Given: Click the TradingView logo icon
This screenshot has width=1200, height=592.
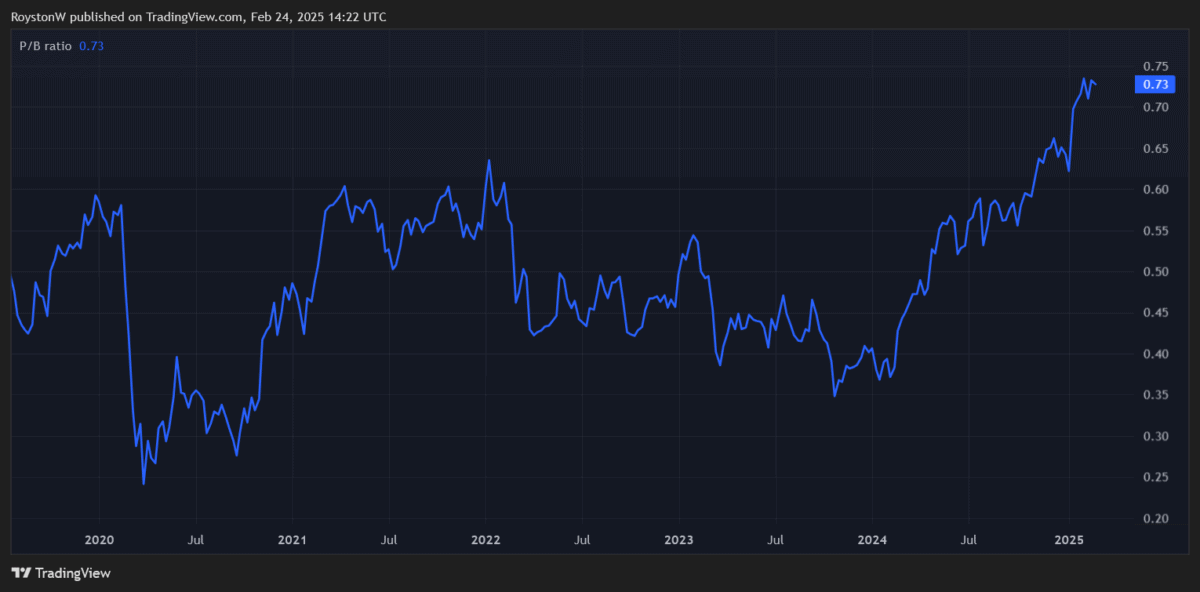Looking at the screenshot, I should pos(21,573).
